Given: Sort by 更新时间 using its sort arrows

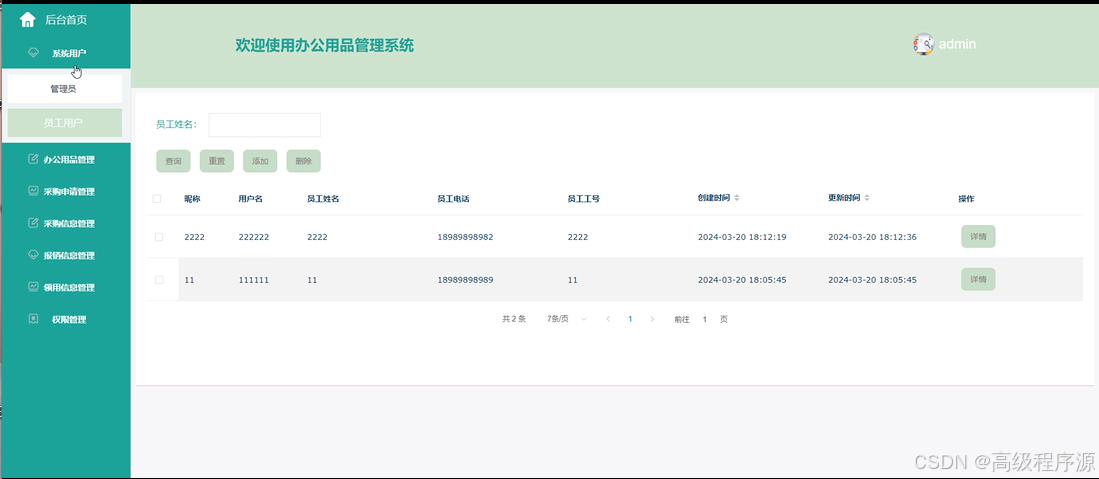Looking at the screenshot, I should pyautogui.click(x=867, y=198).
